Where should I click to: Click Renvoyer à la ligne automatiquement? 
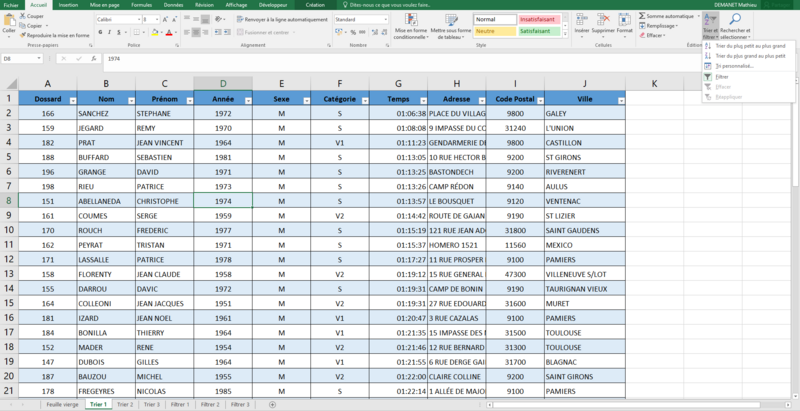pos(283,19)
